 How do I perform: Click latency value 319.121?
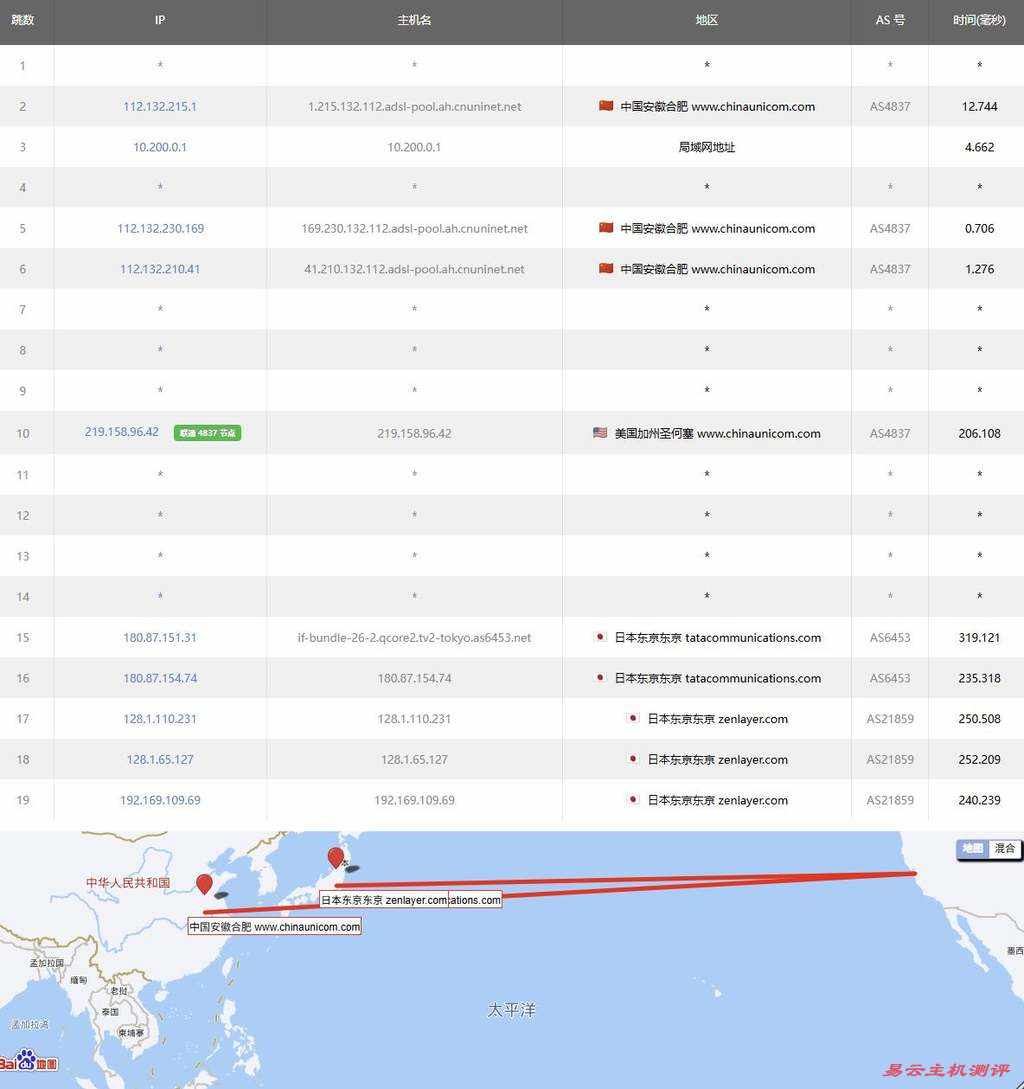(980, 638)
